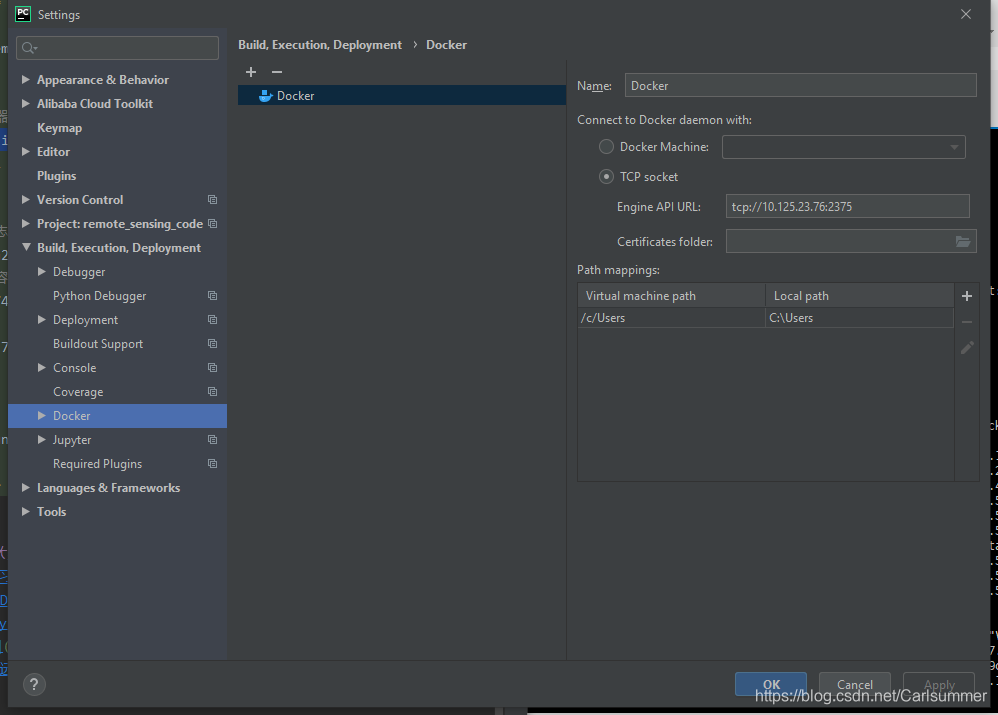Click the Cancel button
998x715 pixels.
[855, 684]
